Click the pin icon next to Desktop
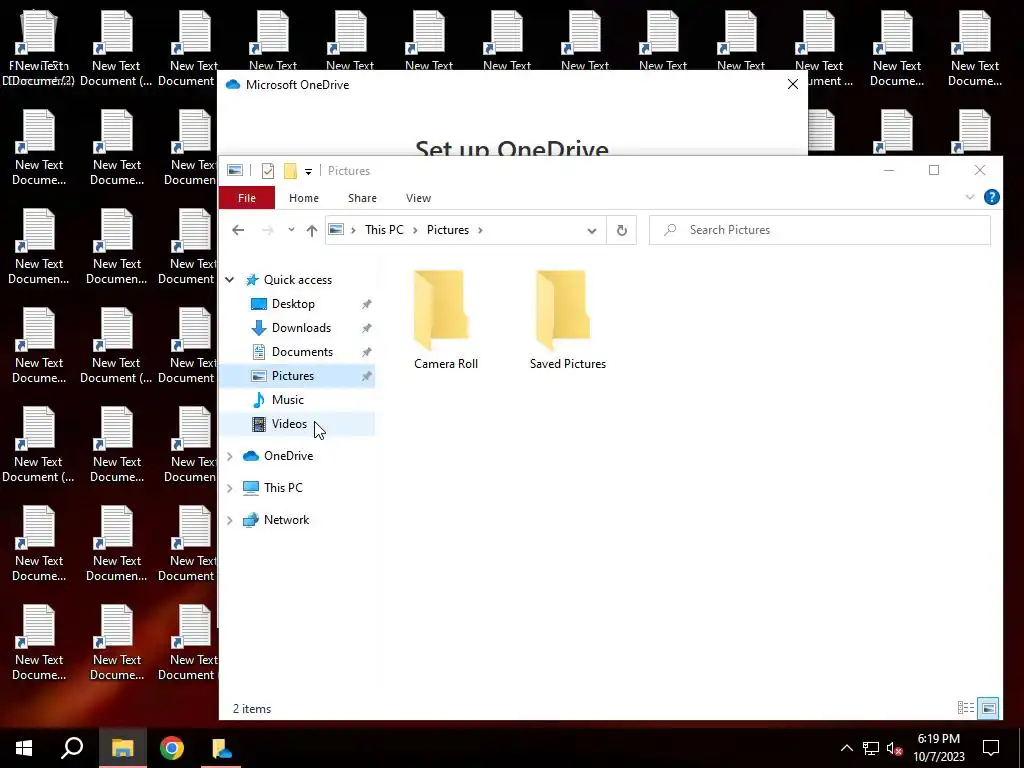 366,304
